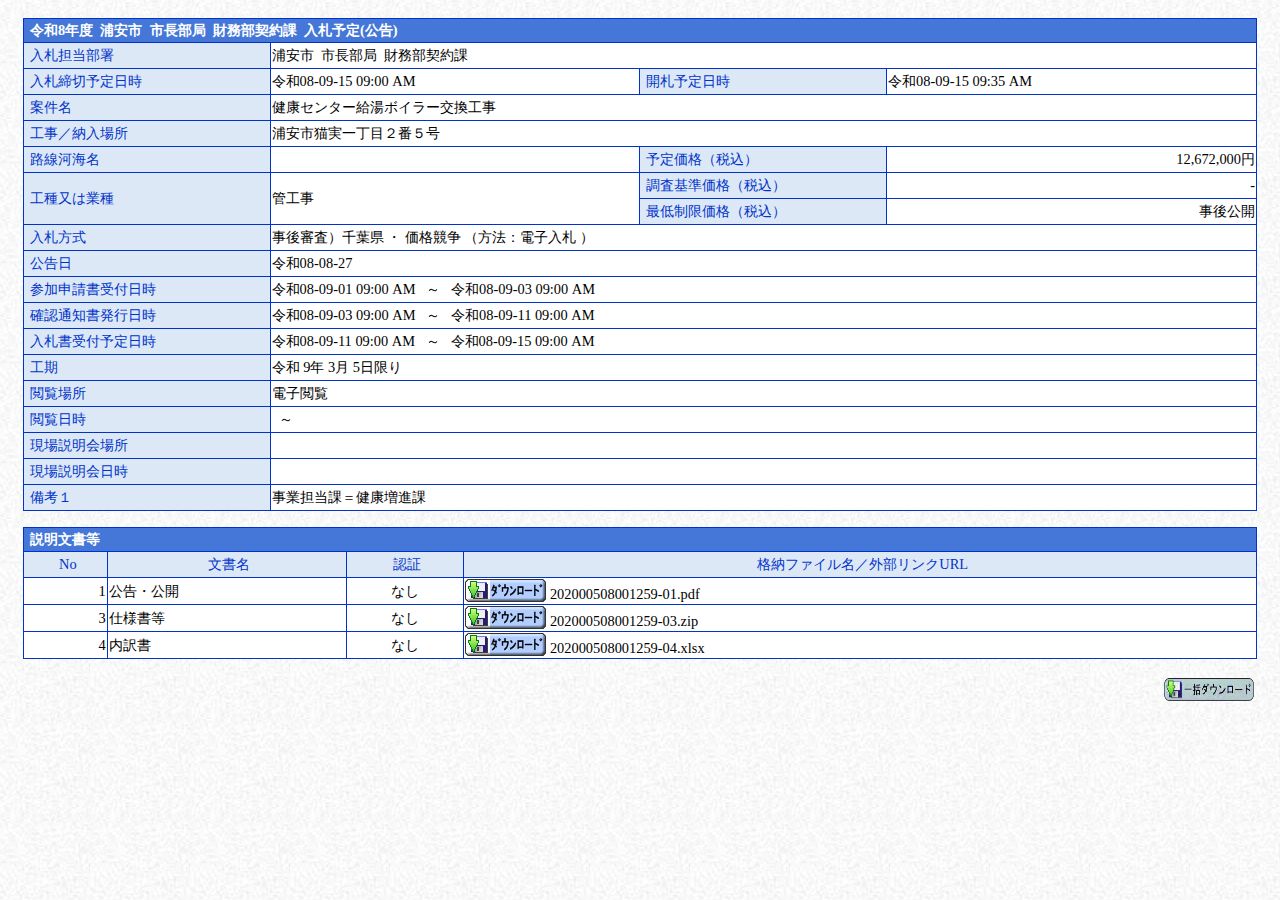
Task: Click the No column header
Action: tap(67, 564)
